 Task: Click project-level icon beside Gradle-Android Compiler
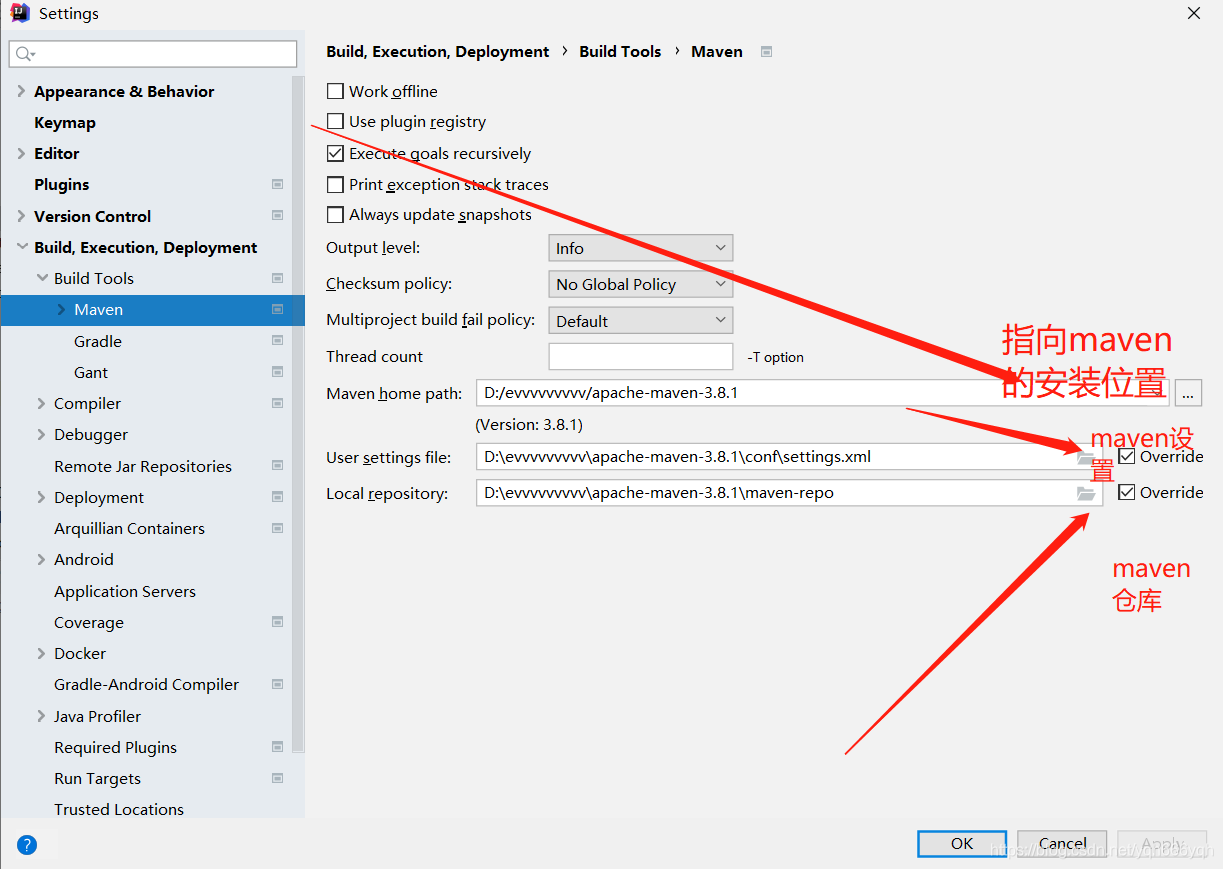click(x=277, y=684)
